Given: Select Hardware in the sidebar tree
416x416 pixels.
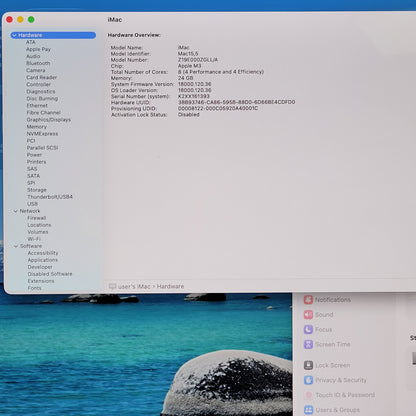Looking at the screenshot, I should (53, 35).
